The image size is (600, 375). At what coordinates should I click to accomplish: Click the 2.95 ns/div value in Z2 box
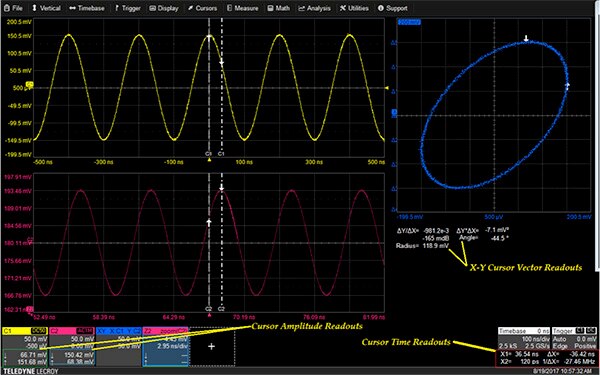pyautogui.click(x=173, y=346)
